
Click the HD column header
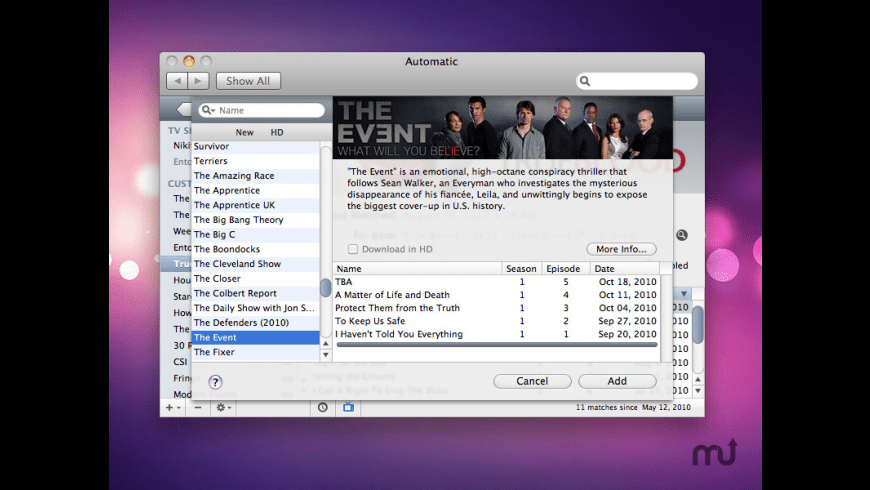coord(277,132)
